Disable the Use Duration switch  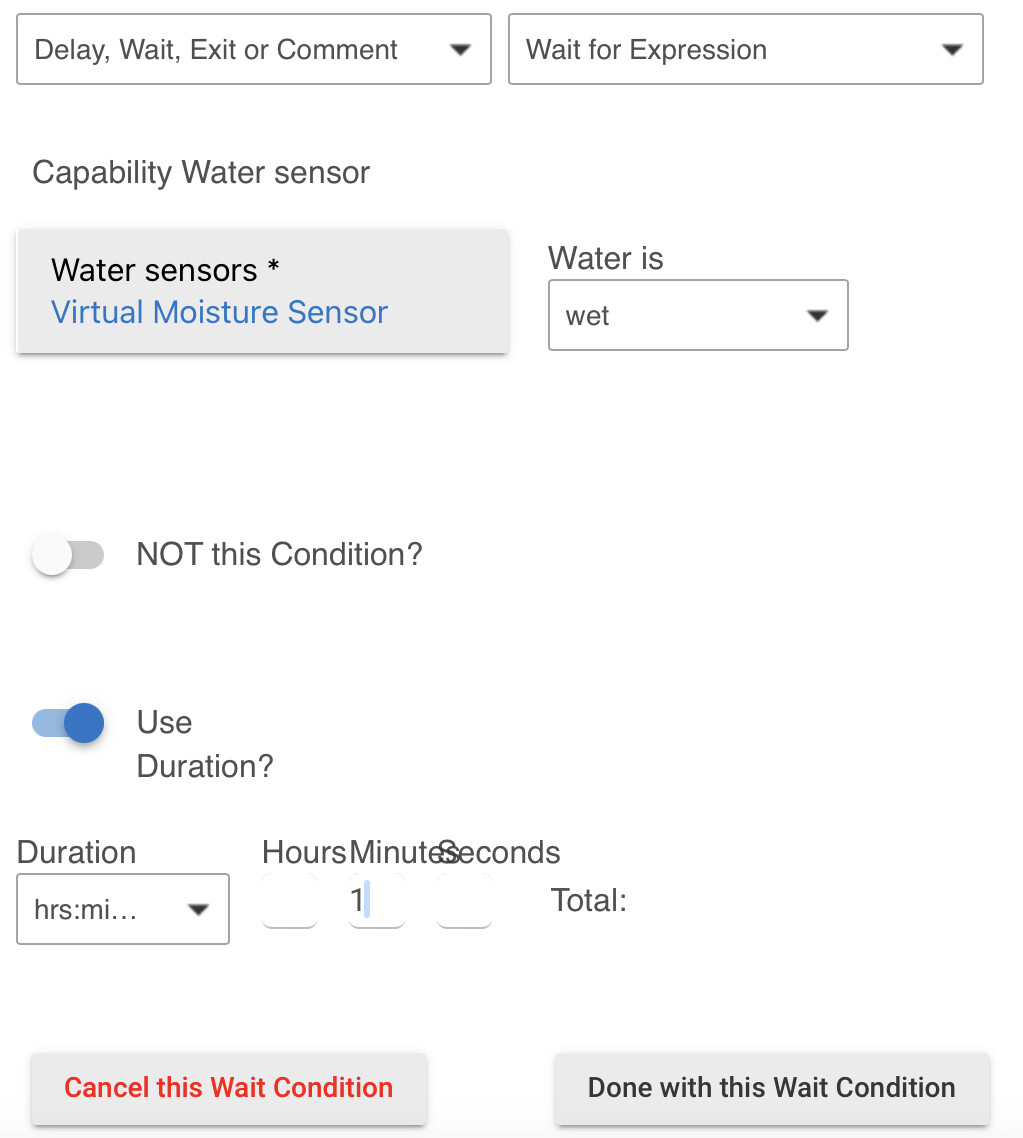click(67, 723)
